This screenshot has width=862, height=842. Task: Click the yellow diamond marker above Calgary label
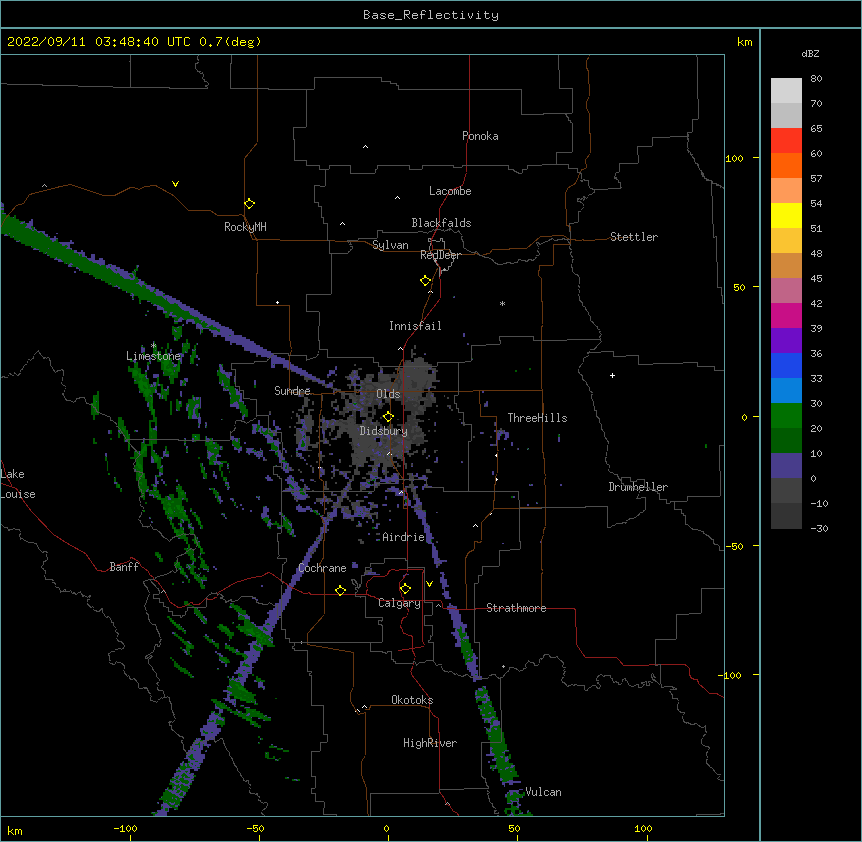405,589
